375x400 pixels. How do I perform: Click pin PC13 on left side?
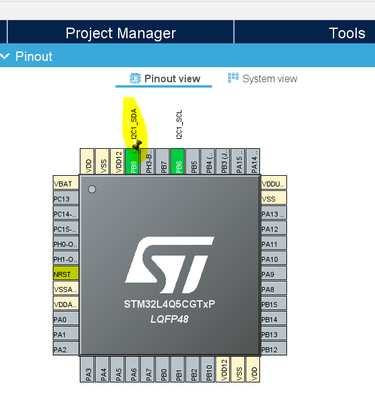pos(66,198)
